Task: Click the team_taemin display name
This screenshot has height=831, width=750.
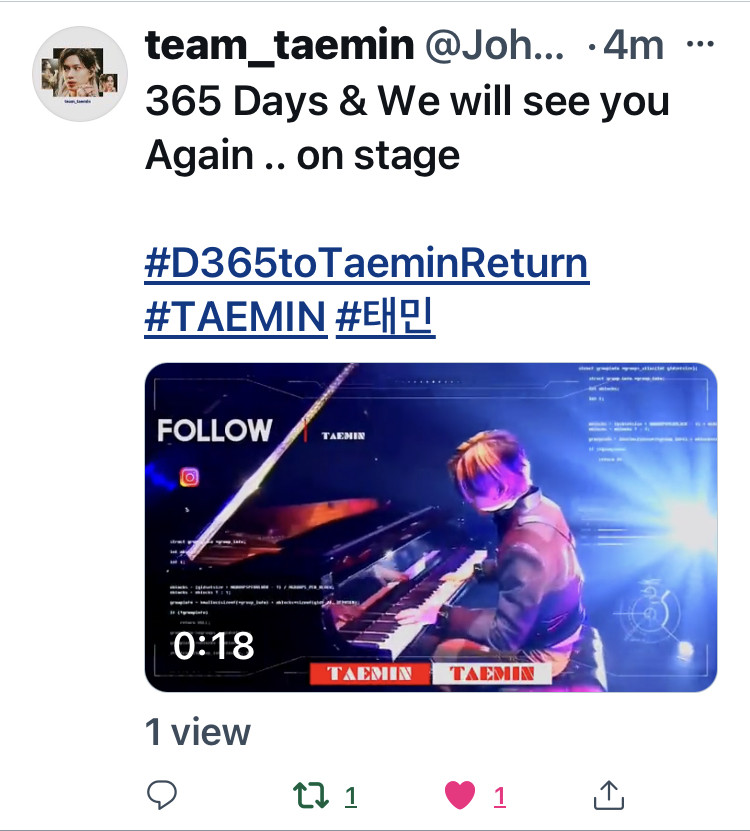Action: pyautogui.click(x=279, y=46)
